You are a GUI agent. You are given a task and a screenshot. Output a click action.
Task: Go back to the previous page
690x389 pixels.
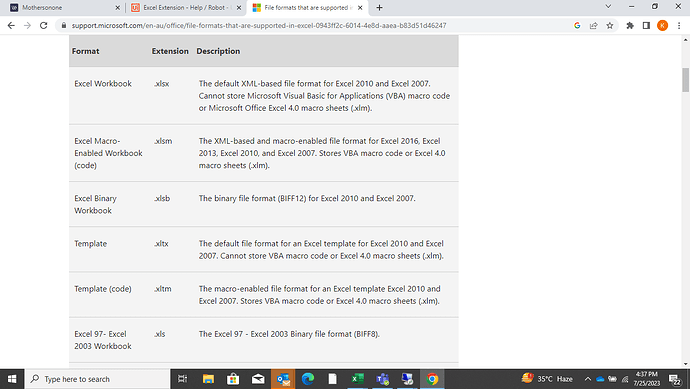(x=11, y=26)
